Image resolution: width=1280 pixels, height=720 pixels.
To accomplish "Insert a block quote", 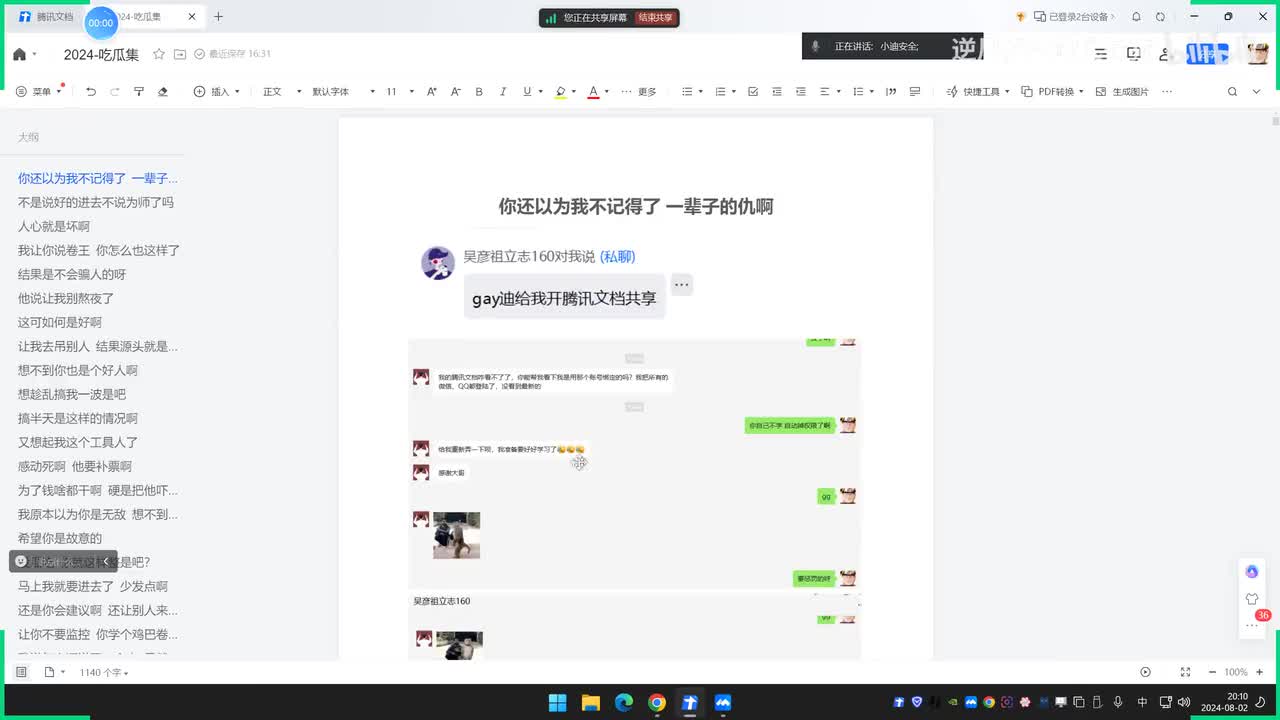I will point(891,91).
